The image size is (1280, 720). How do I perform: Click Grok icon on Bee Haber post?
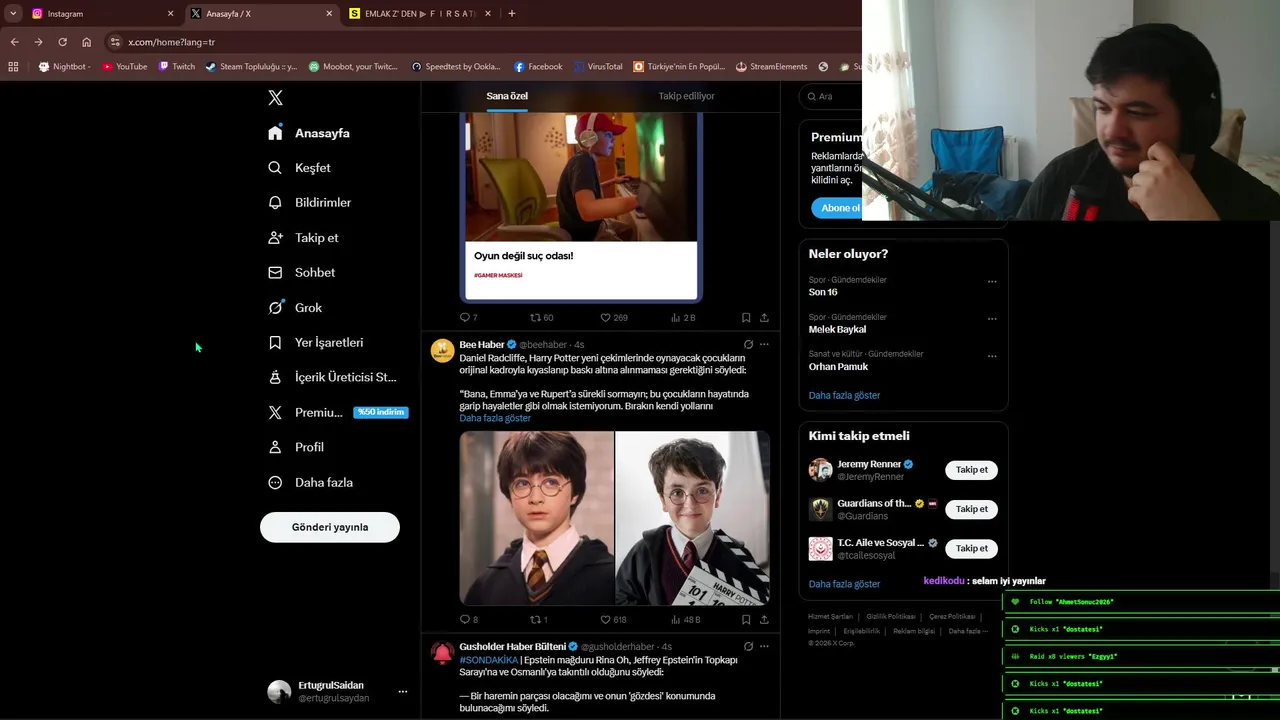[x=748, y=344]
